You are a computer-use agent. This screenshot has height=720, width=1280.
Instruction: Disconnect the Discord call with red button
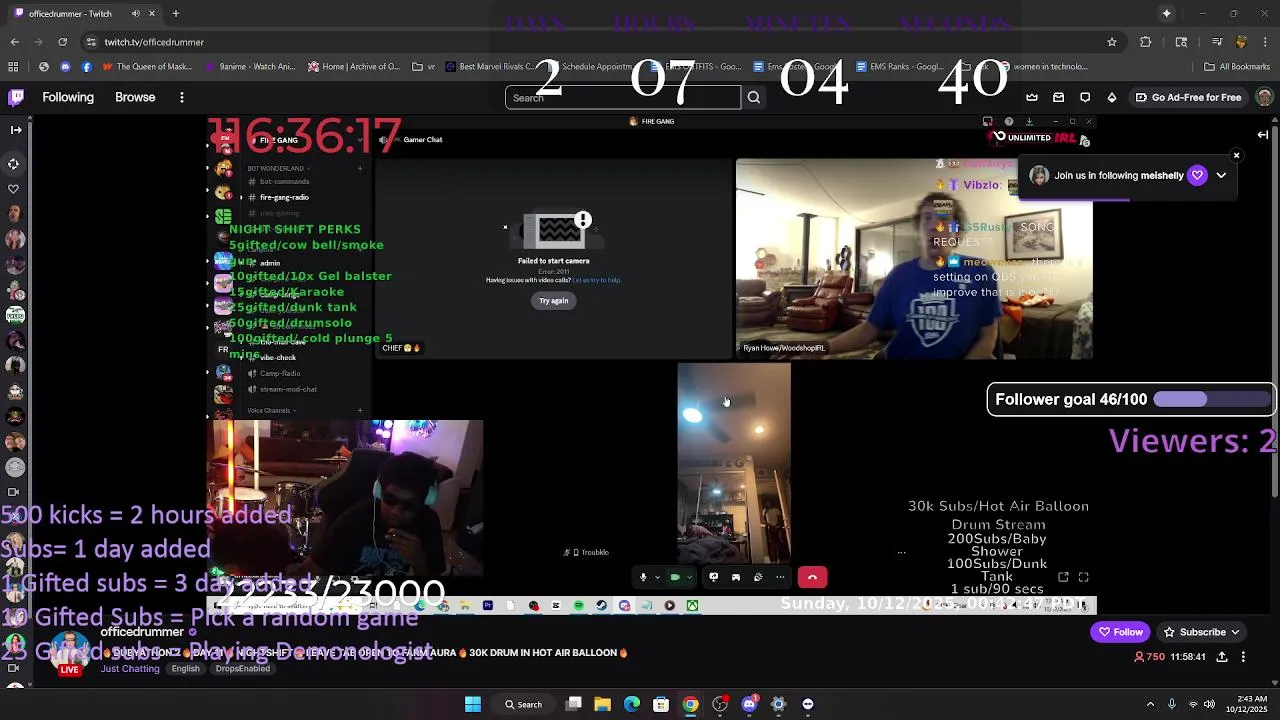[812, 577]
